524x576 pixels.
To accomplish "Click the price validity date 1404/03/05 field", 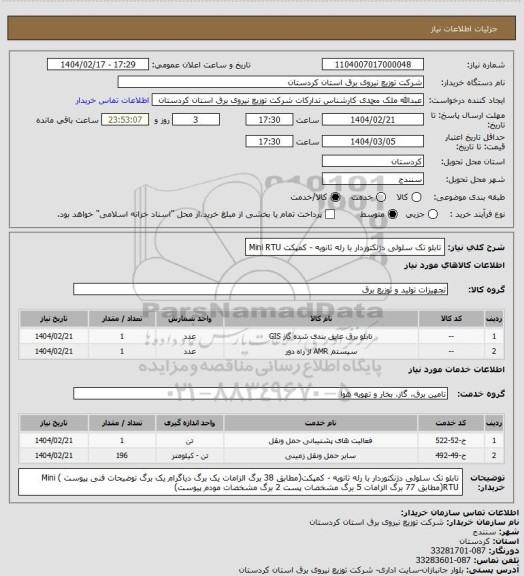I will coord(373,141).
